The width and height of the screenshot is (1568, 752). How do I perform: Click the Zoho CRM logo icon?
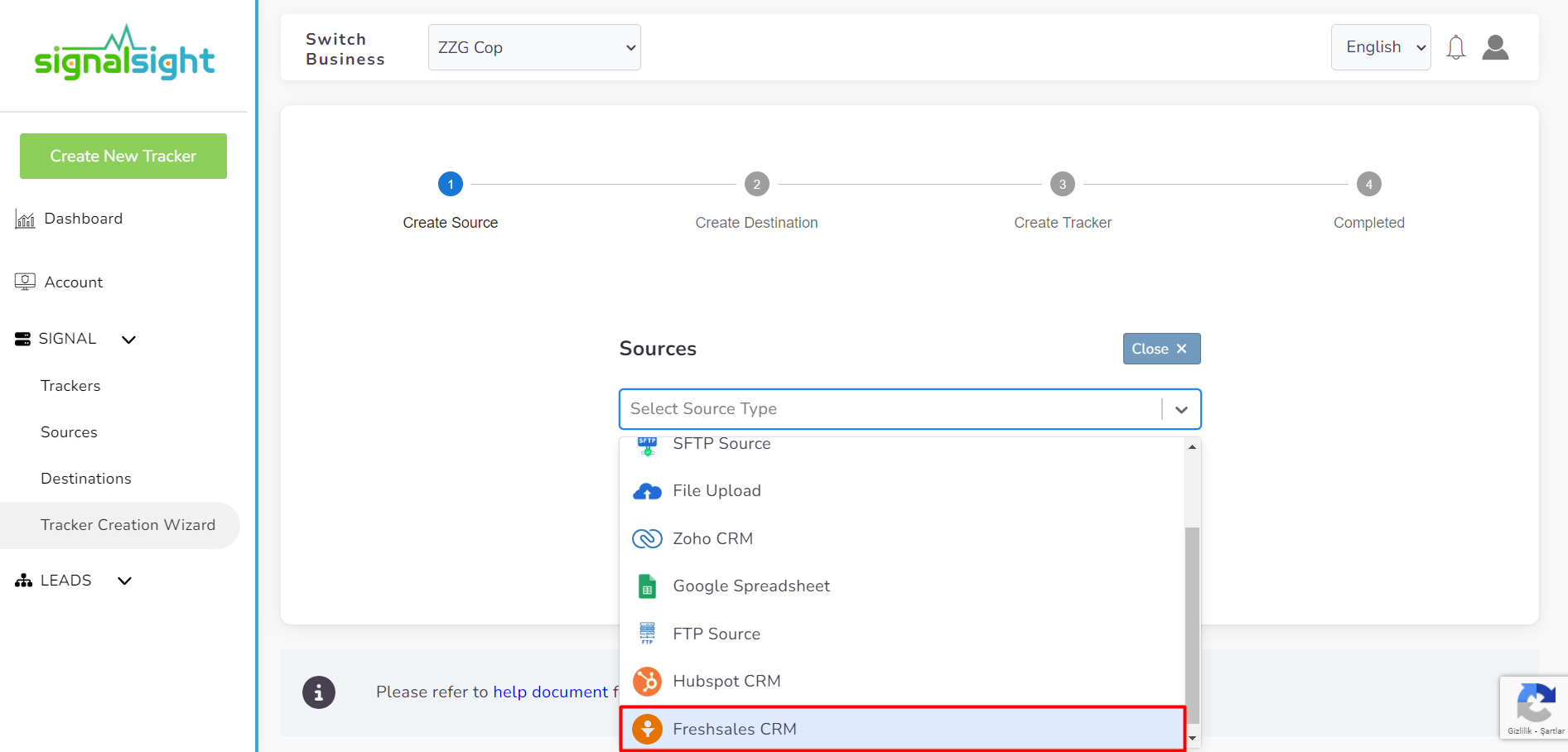click(x=647, y=538)
